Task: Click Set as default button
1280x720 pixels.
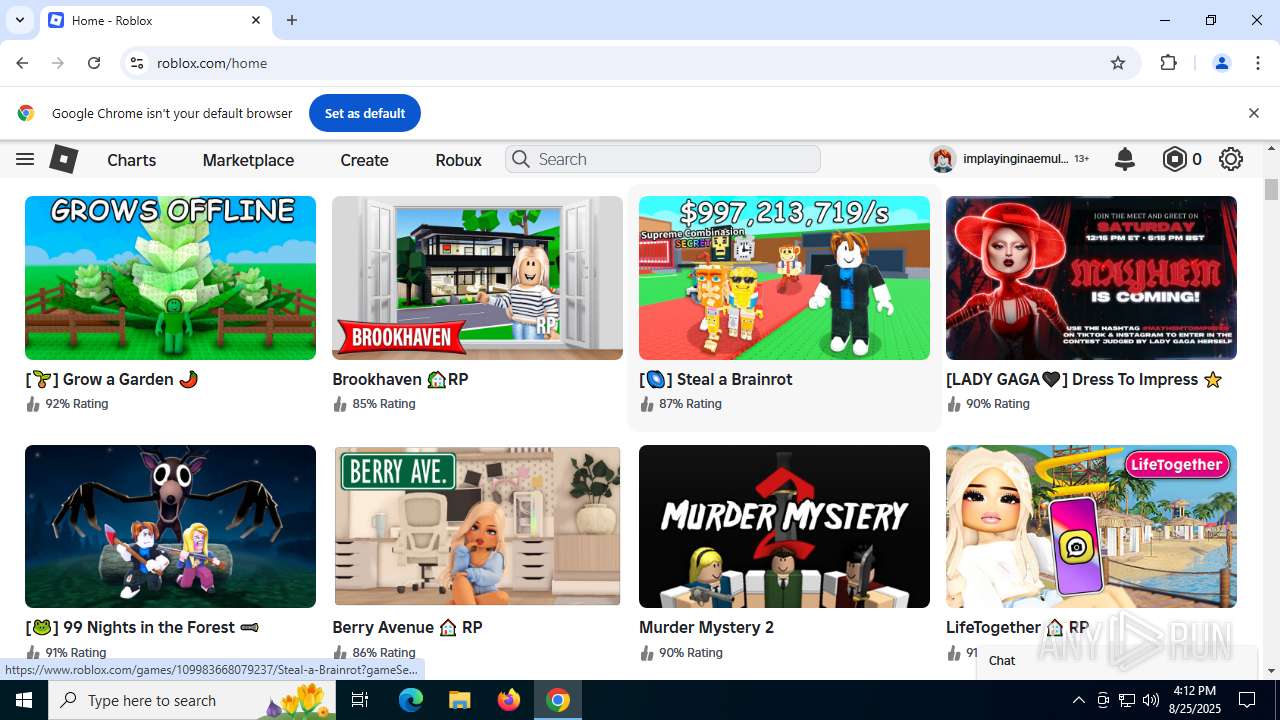Action: point(365,113)
